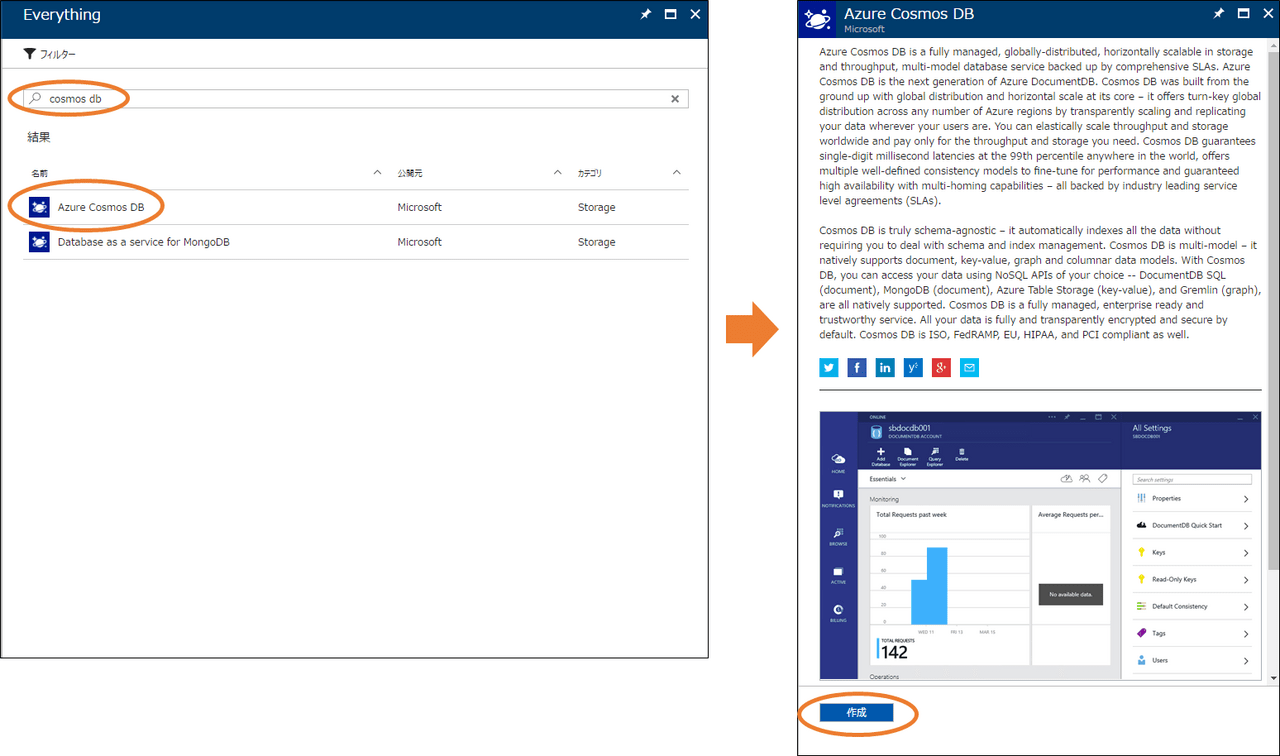Share Azure Cosmos DB on Twitter
This screenshot has width=1280, height=756.
click(829, 368)
